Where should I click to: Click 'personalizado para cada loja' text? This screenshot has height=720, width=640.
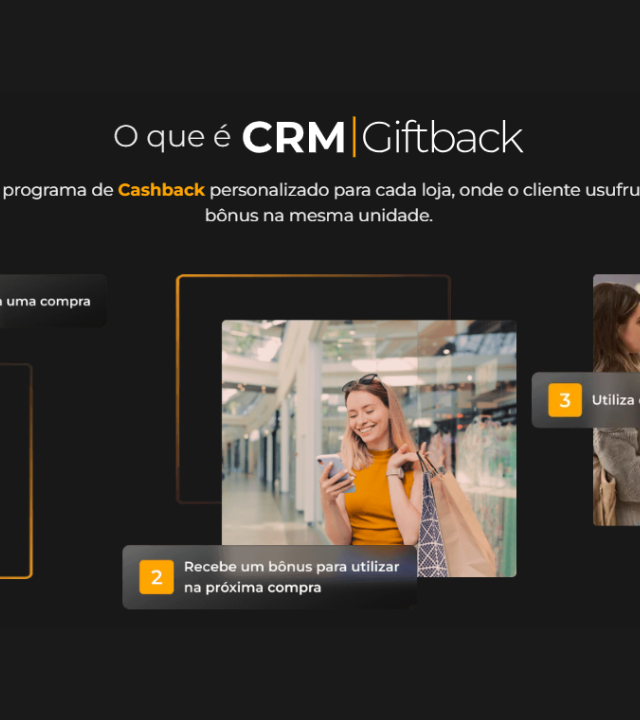coord(332,190)
